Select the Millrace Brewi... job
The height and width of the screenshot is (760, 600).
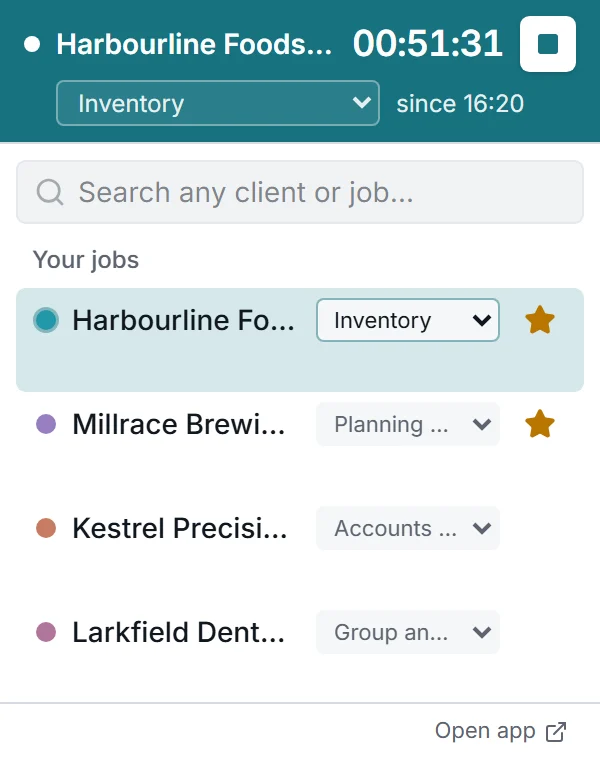tap(178, 424)
